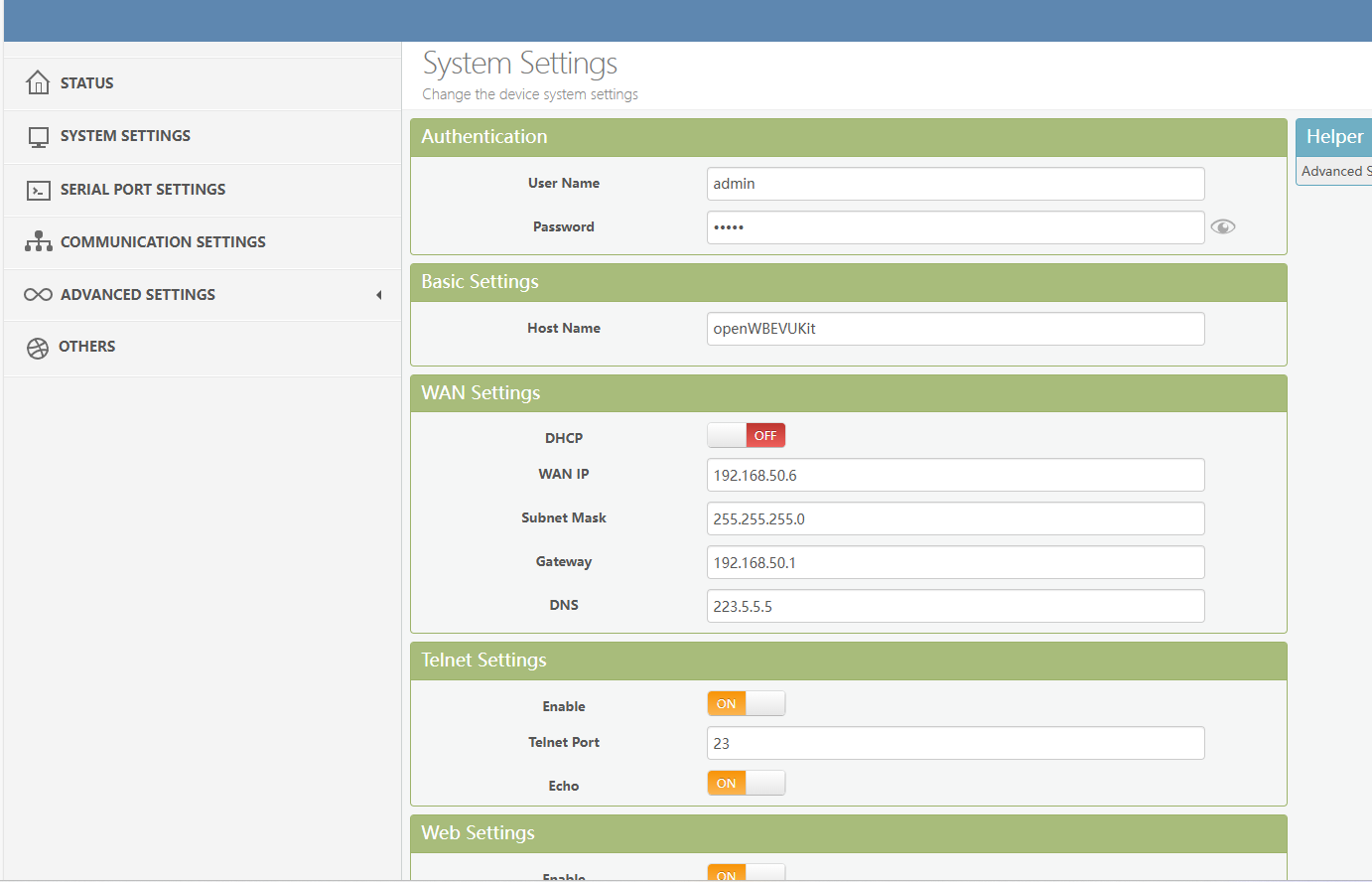Click the Others globe icon
This screenshot has width=1372, height=882.
click(x=38, y=348)
